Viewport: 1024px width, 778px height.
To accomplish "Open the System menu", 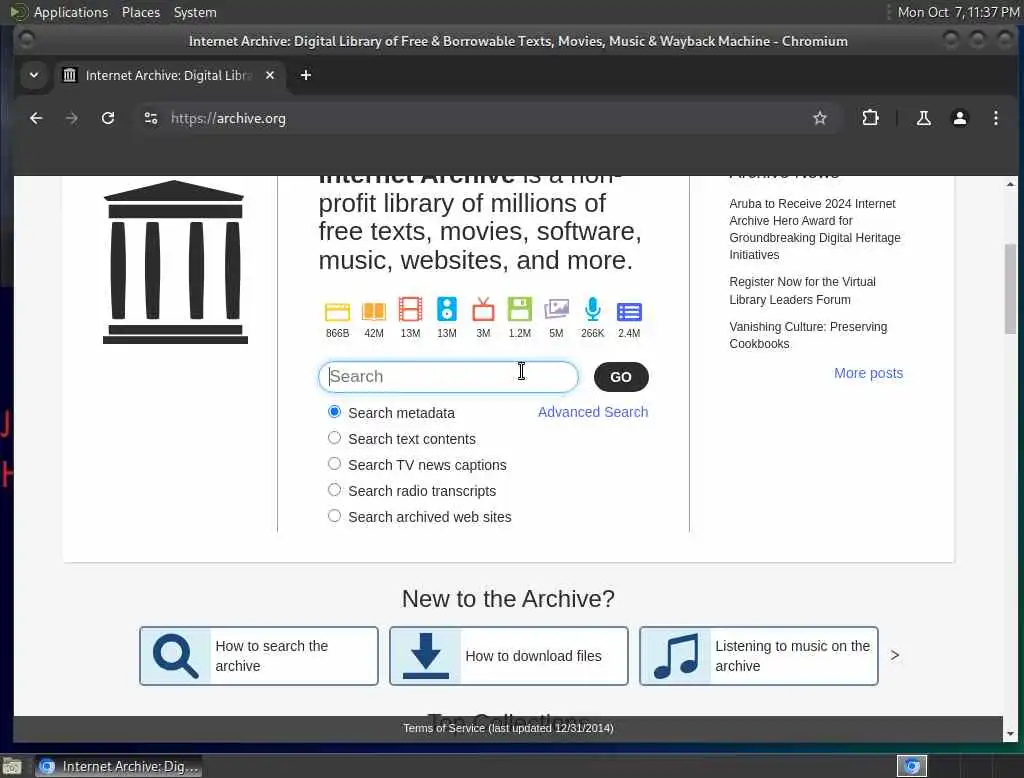I will [195, 12].
